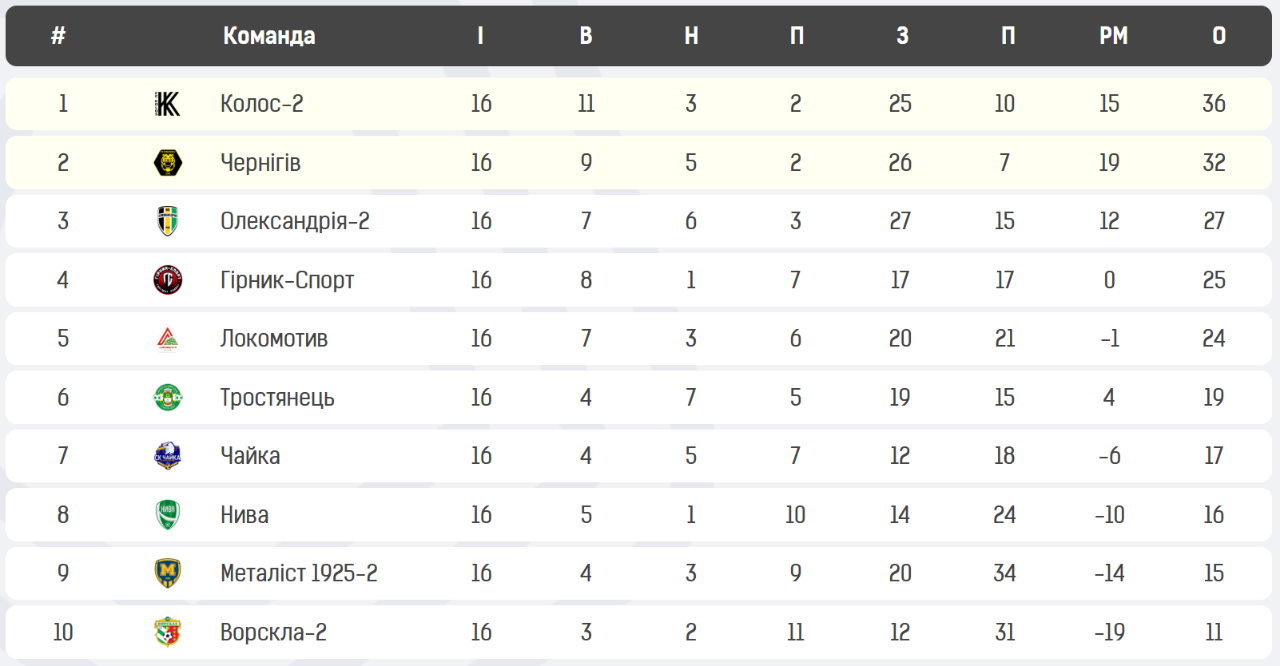This screenshot has width=1280, height=666.
Task: Open the Тростянець green badge
Action: point(168,397)
